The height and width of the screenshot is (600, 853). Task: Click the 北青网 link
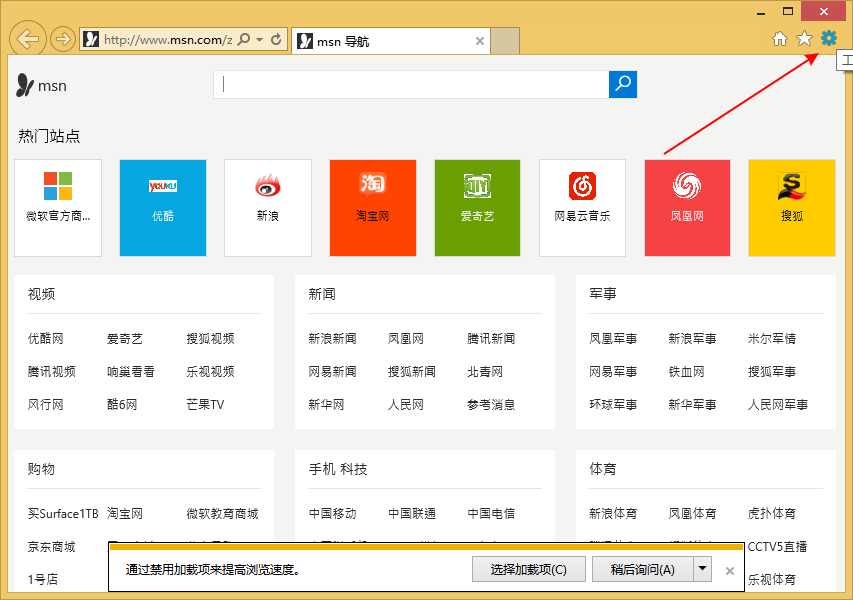pyautogui.click(x=485, y=372)
